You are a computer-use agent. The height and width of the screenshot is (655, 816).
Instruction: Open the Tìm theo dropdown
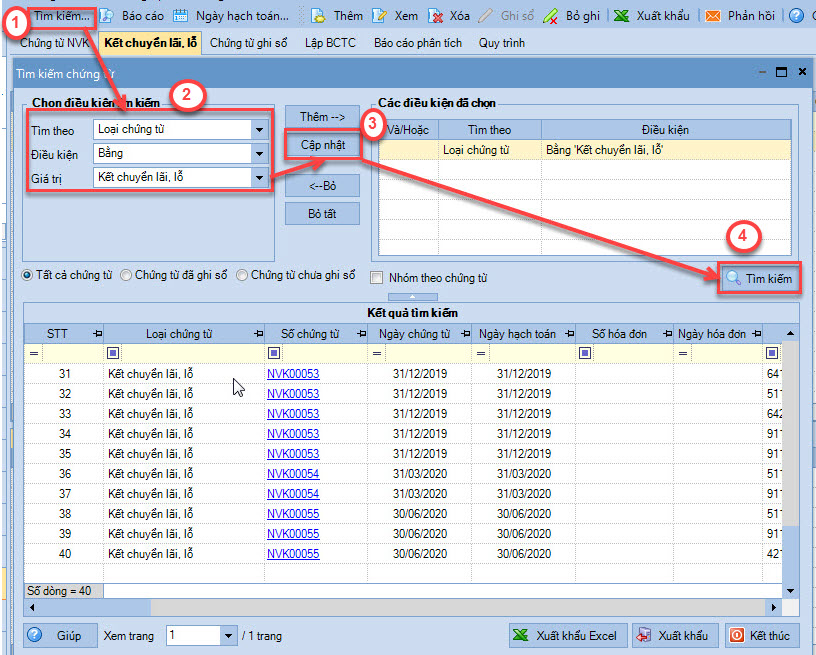coord(259,129)
